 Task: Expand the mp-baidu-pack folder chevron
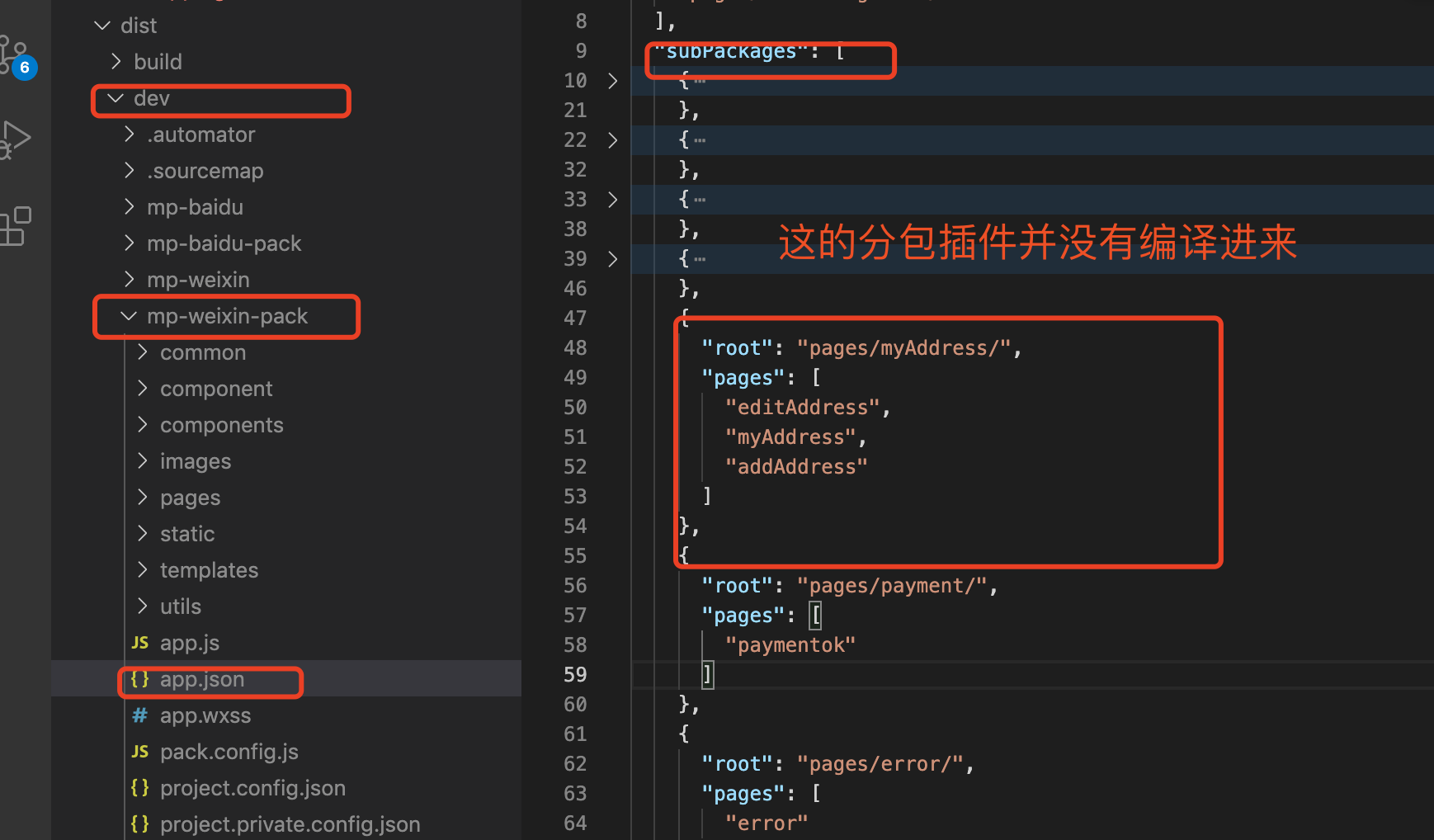pyautogui.click(x=130, y=243)
